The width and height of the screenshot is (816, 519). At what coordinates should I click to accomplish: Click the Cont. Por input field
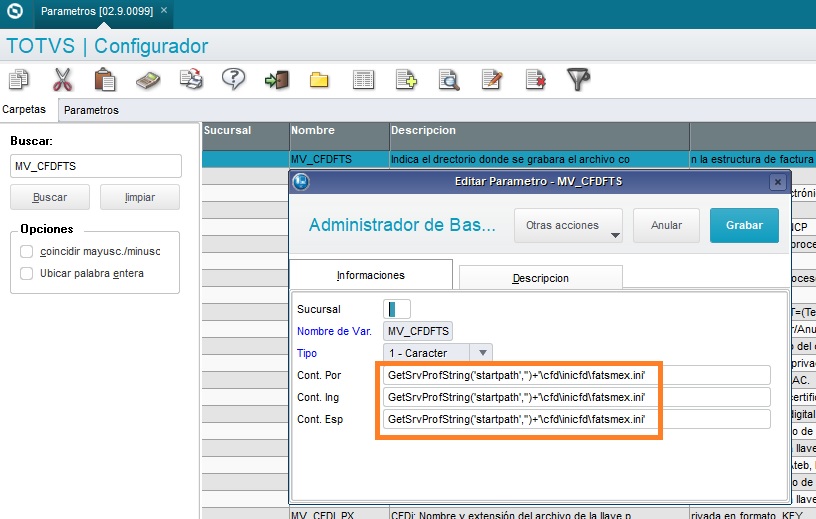(577, 375)
